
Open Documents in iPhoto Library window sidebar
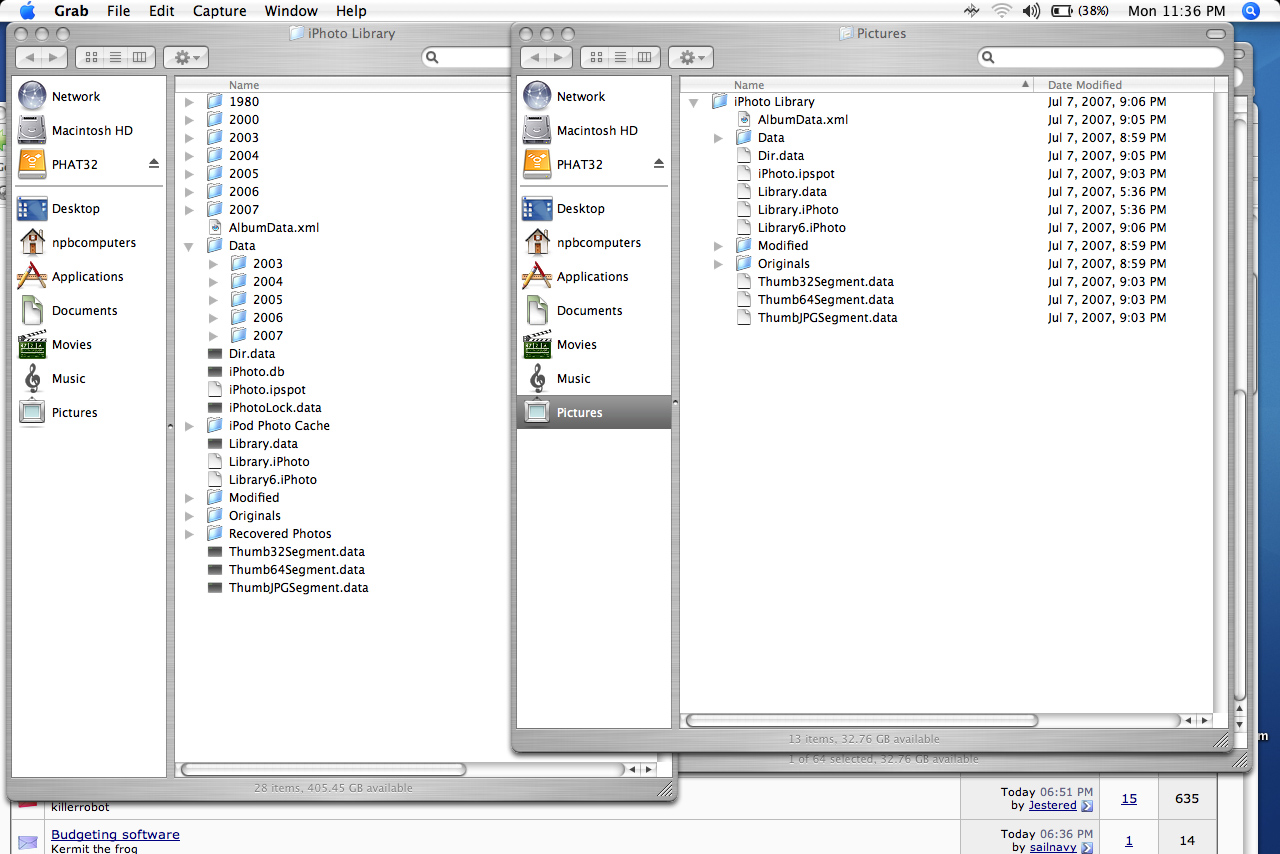coord(67,311)
